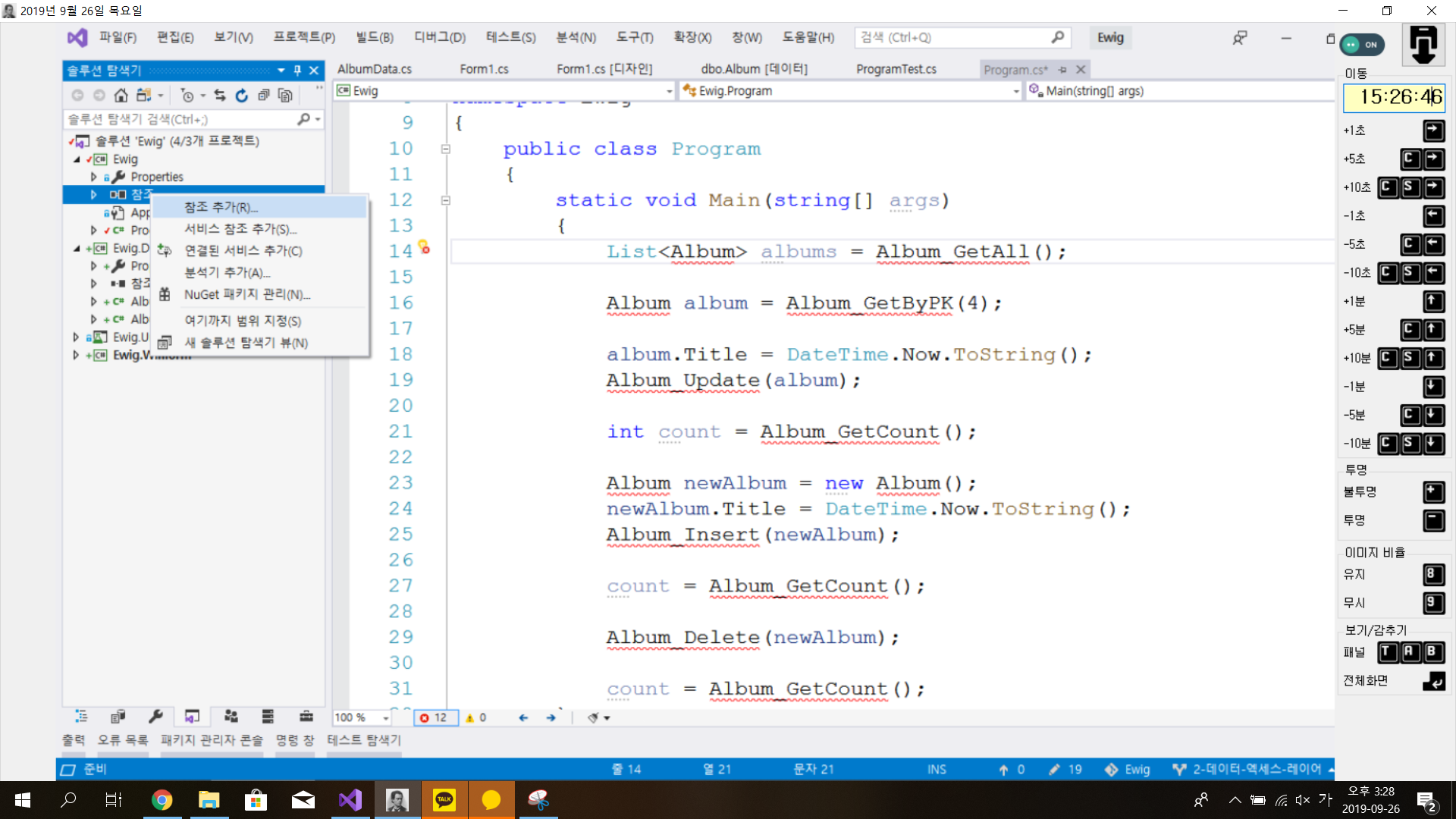
Task: Open the feedback icon near the Ewig button
Action: click(x=1240, y=38)
